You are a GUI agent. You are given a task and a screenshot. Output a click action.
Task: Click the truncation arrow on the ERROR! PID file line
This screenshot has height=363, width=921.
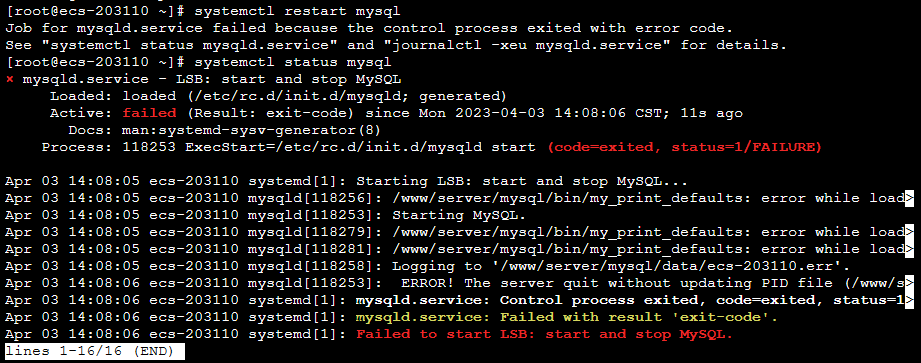[x=909, y=283]
